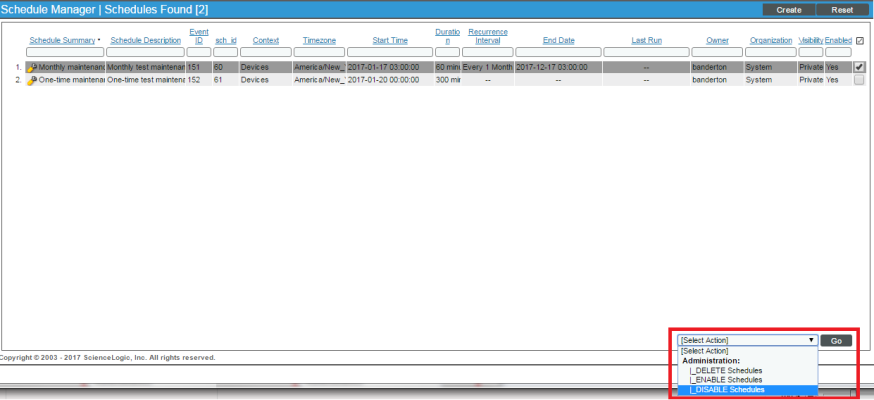Image resolution: width=874 pixels, height=400 pixels.
Task: Click the Schedule Description filter field
Action: click(145, 52)
